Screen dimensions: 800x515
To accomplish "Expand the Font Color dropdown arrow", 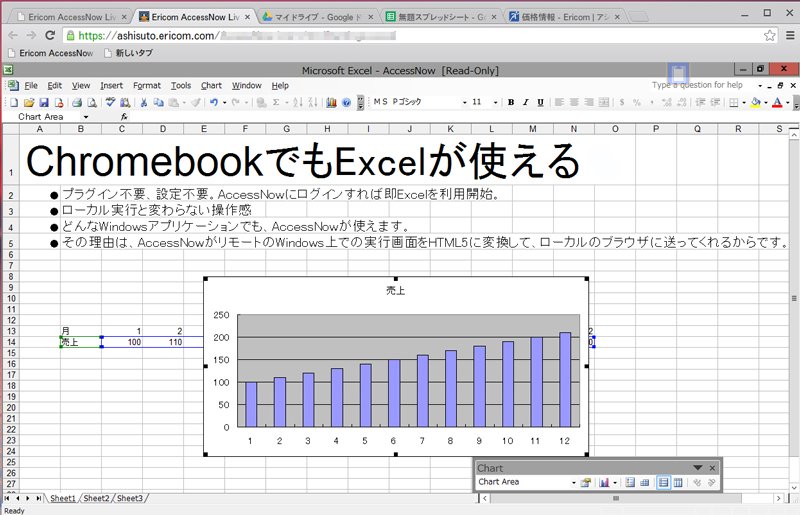I will 788,103.
